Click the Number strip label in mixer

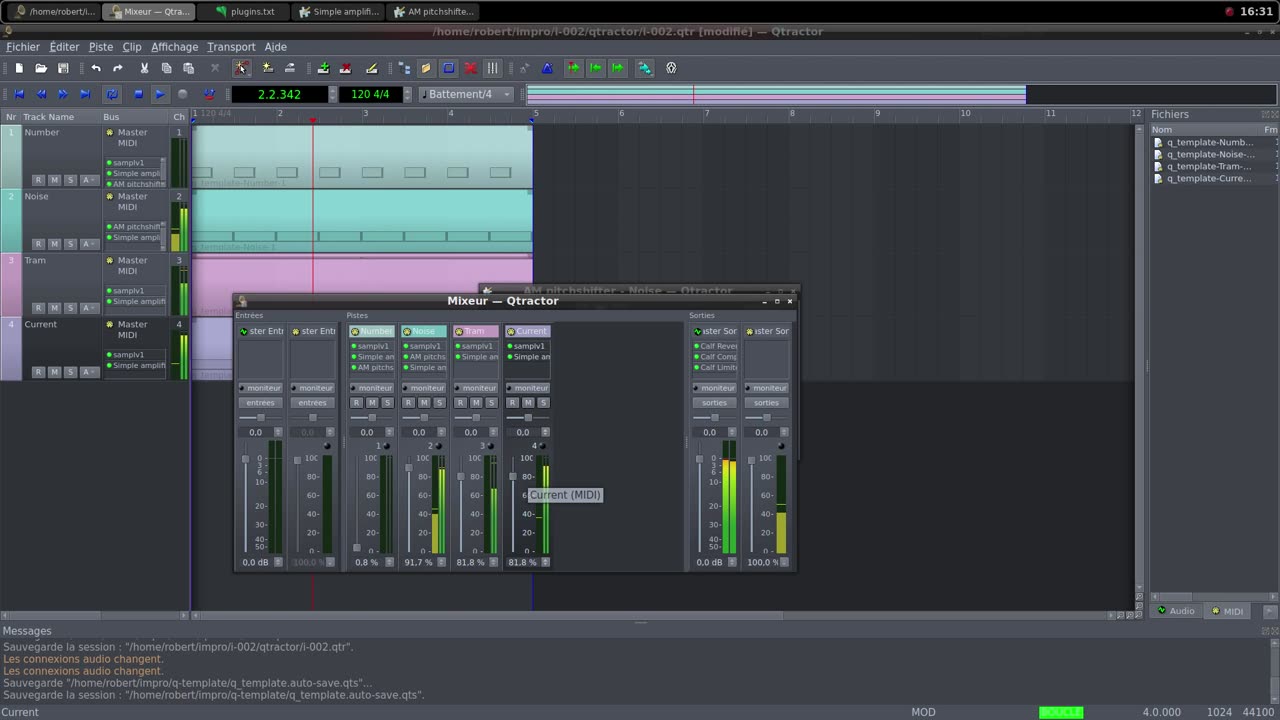pyautogui.click(x=371, y=331)
